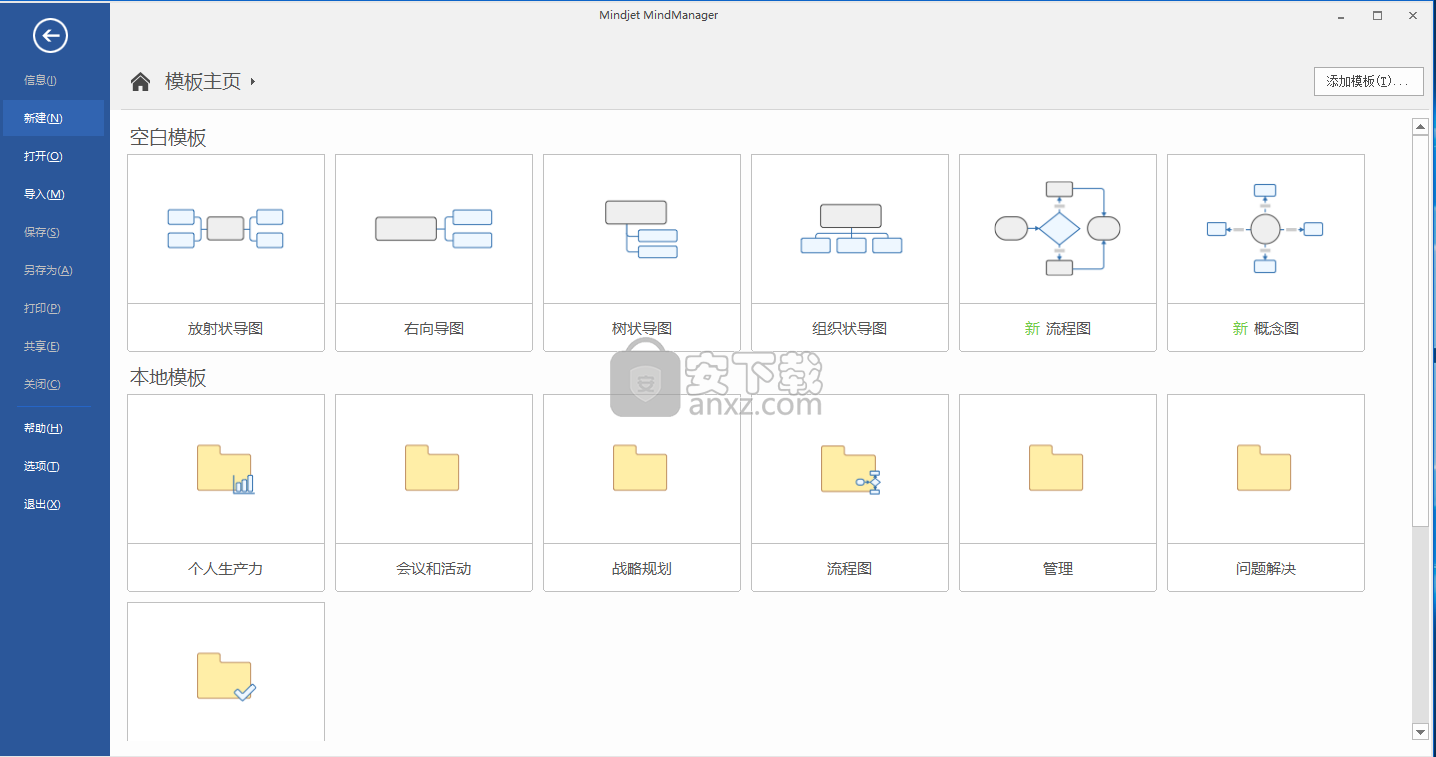Viewport: 1436px width, 757px height.
Task: Select the 放射状导图 radial map template icon
Action: (226, 229)
